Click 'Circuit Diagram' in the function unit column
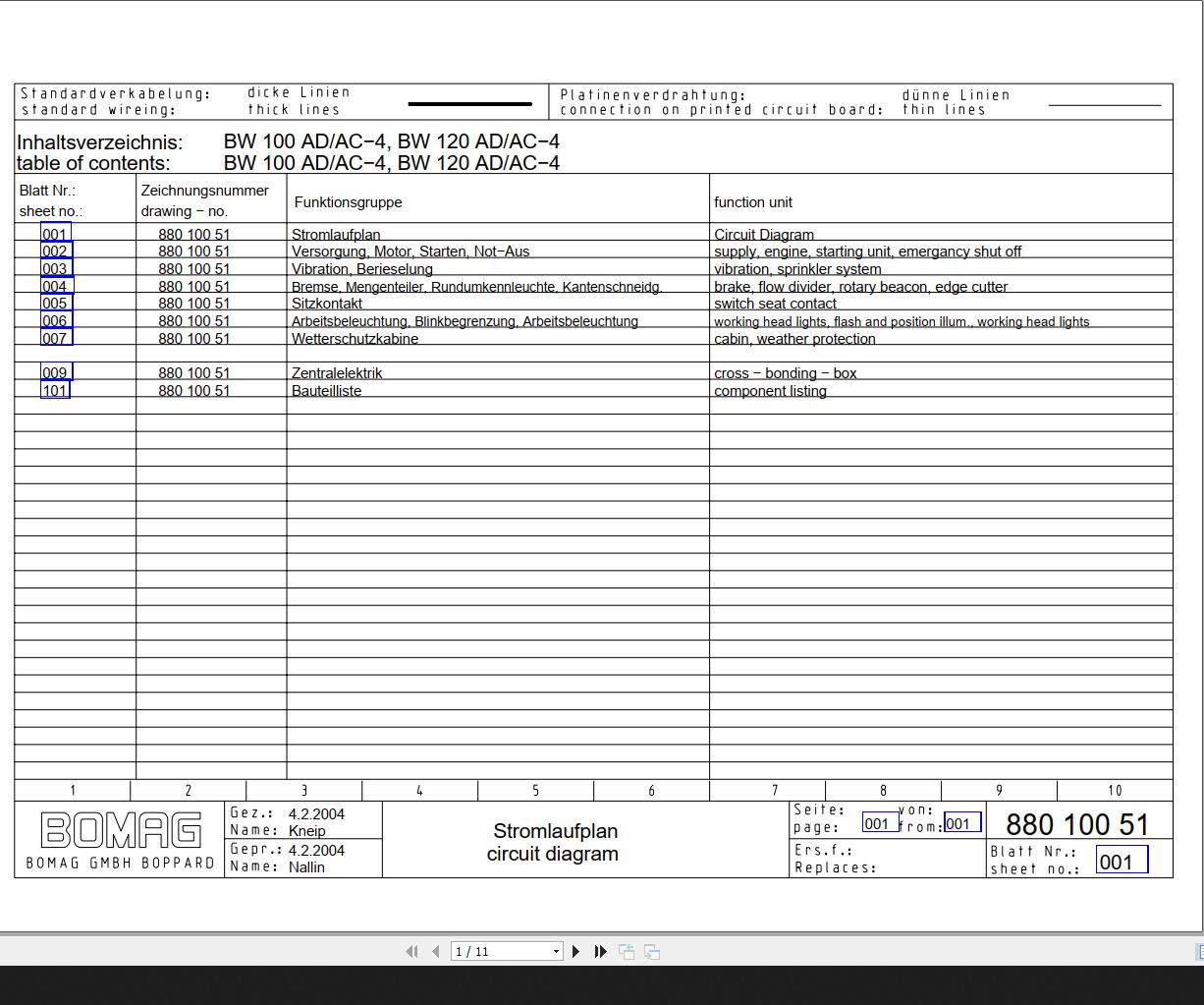1204x1005 pixels. click(764, 235)
